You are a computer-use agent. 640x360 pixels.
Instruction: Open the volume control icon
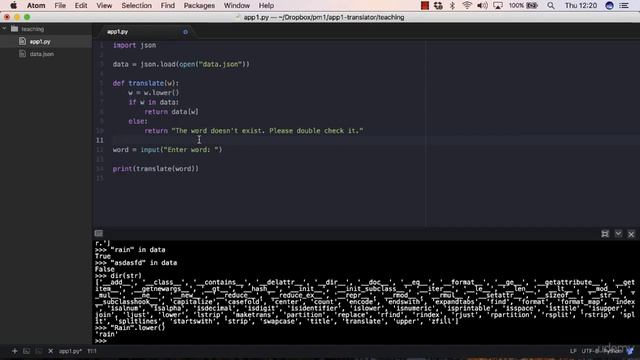[x=482, y=6]
